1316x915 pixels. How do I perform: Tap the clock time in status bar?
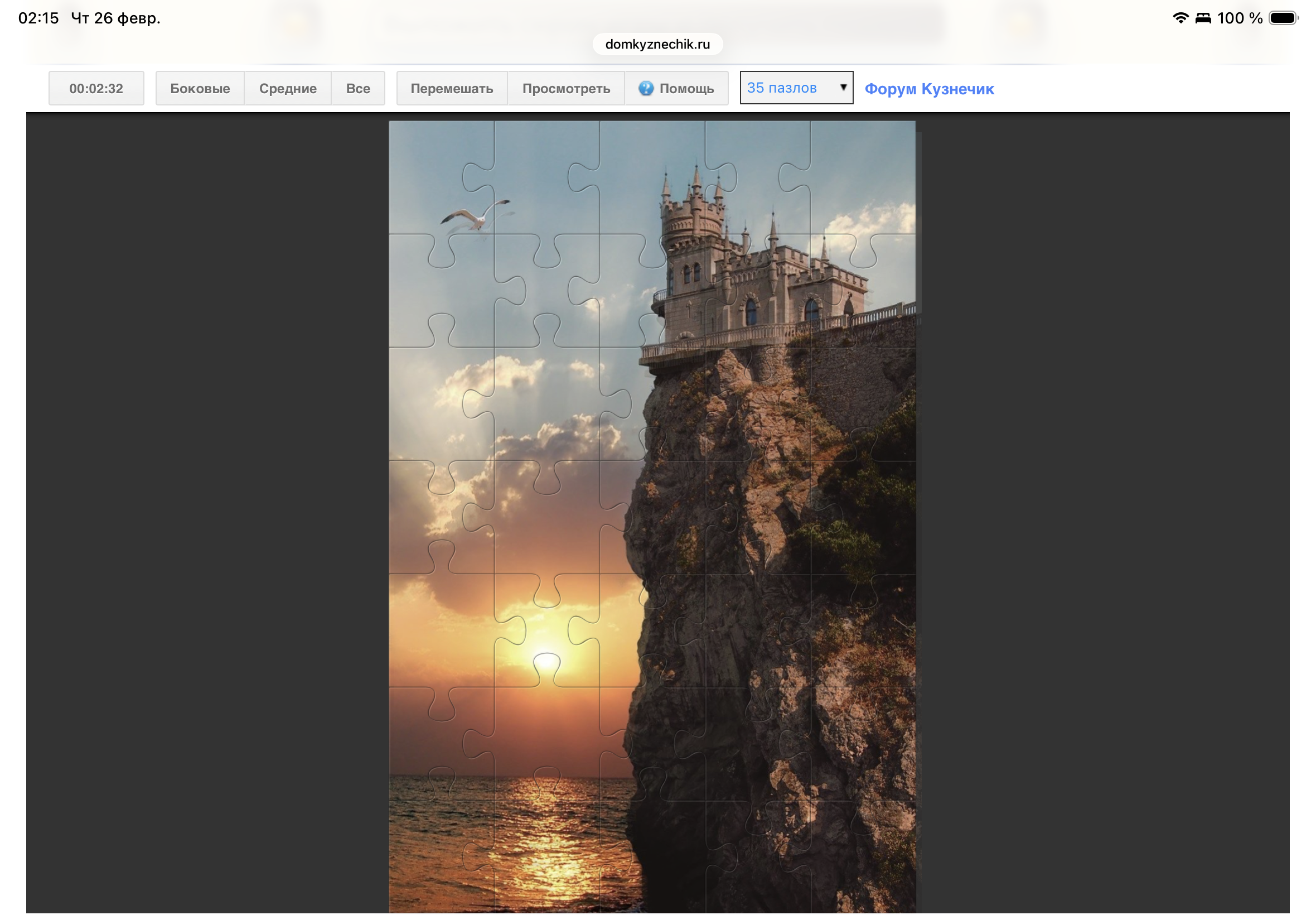click(38, 18)
